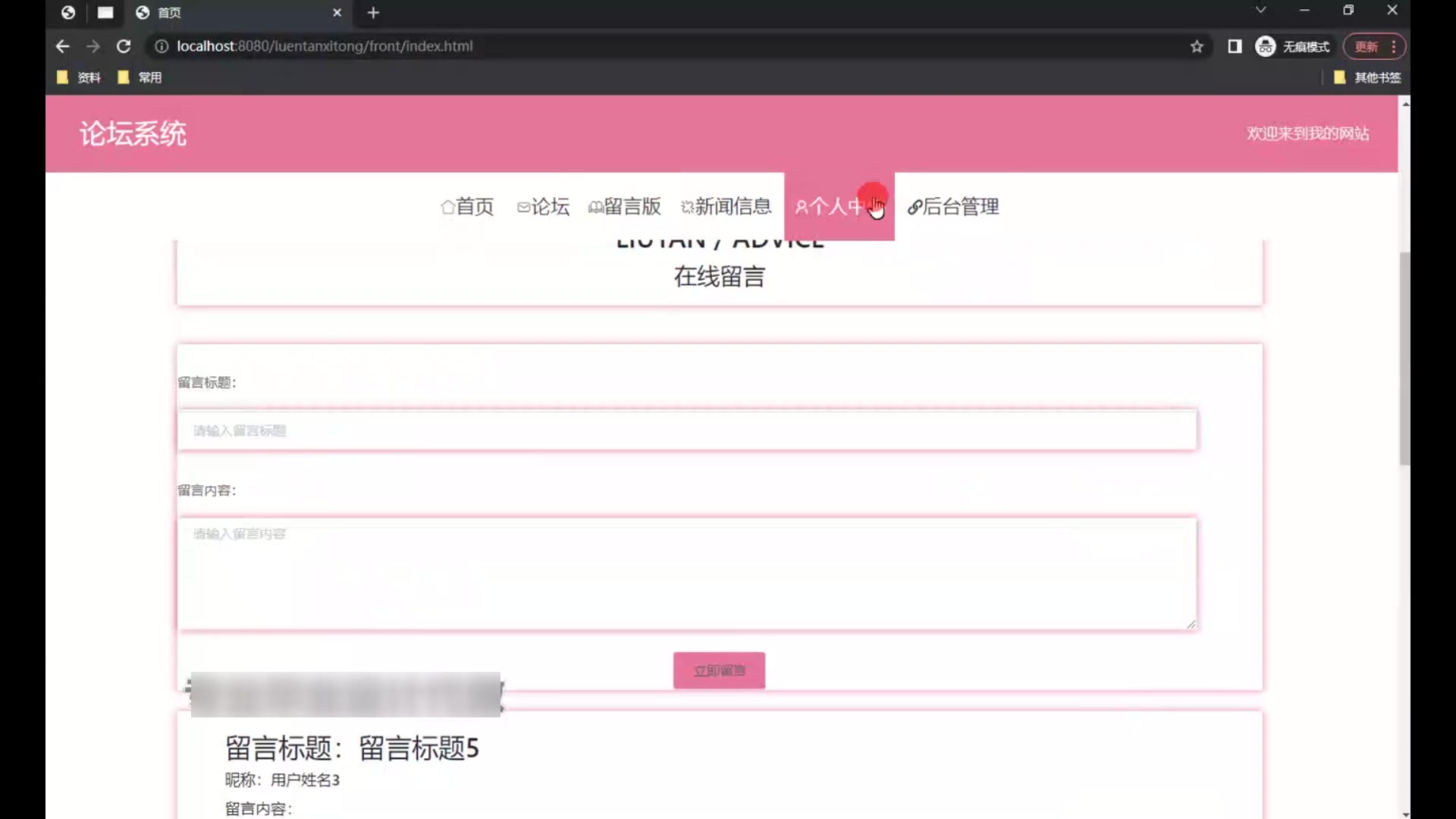Click the 后台管理 link
Image resolution: width=1456 pixels, height=819 pixels.
pyautogui.click(x=953, y=206)
